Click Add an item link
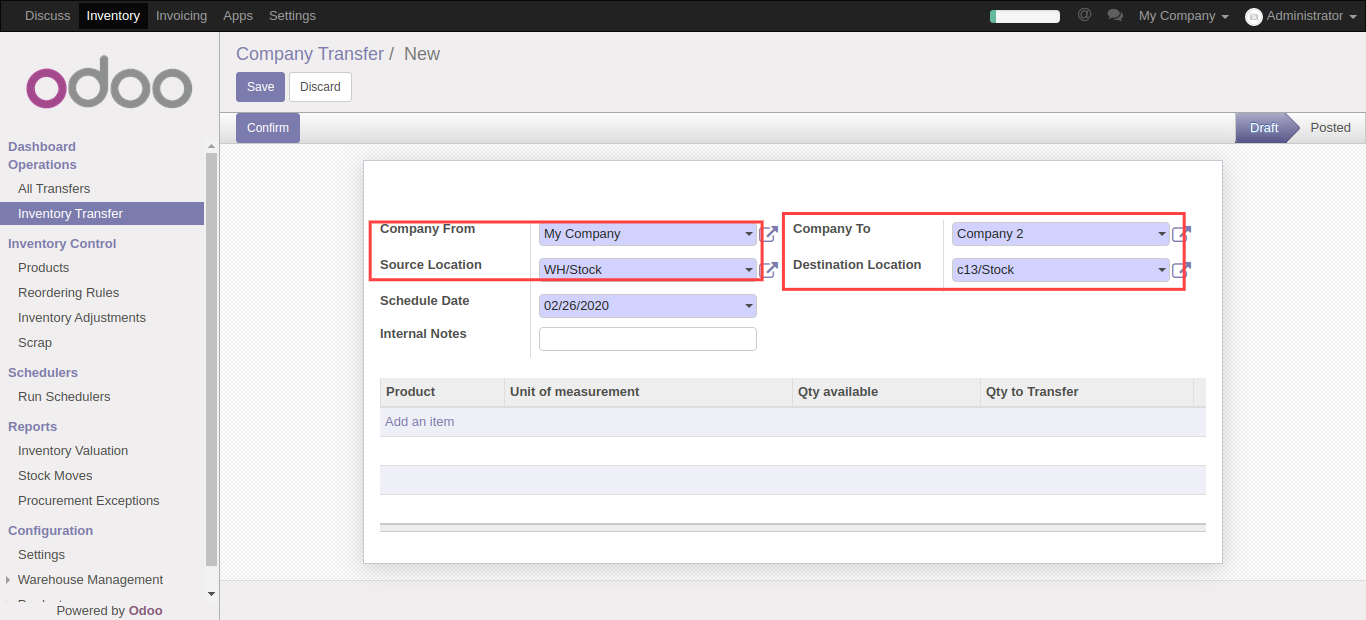This screenshot has height=620, width=1366. [420, 422]
